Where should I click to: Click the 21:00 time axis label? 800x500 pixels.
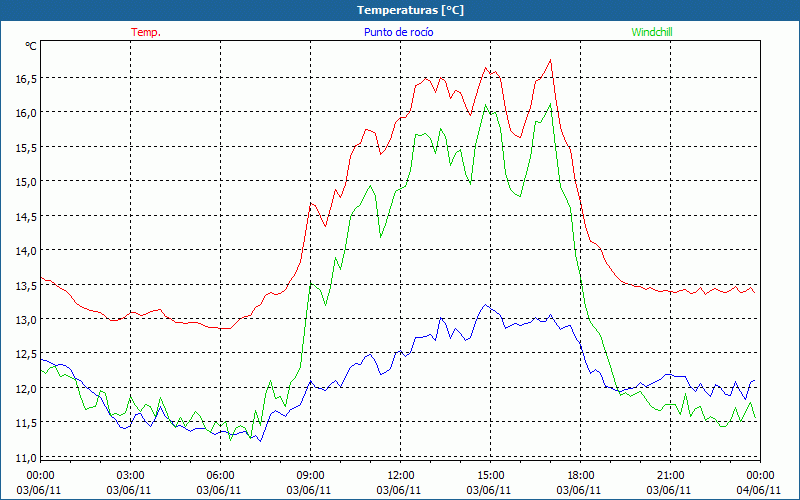coord(670,475)
